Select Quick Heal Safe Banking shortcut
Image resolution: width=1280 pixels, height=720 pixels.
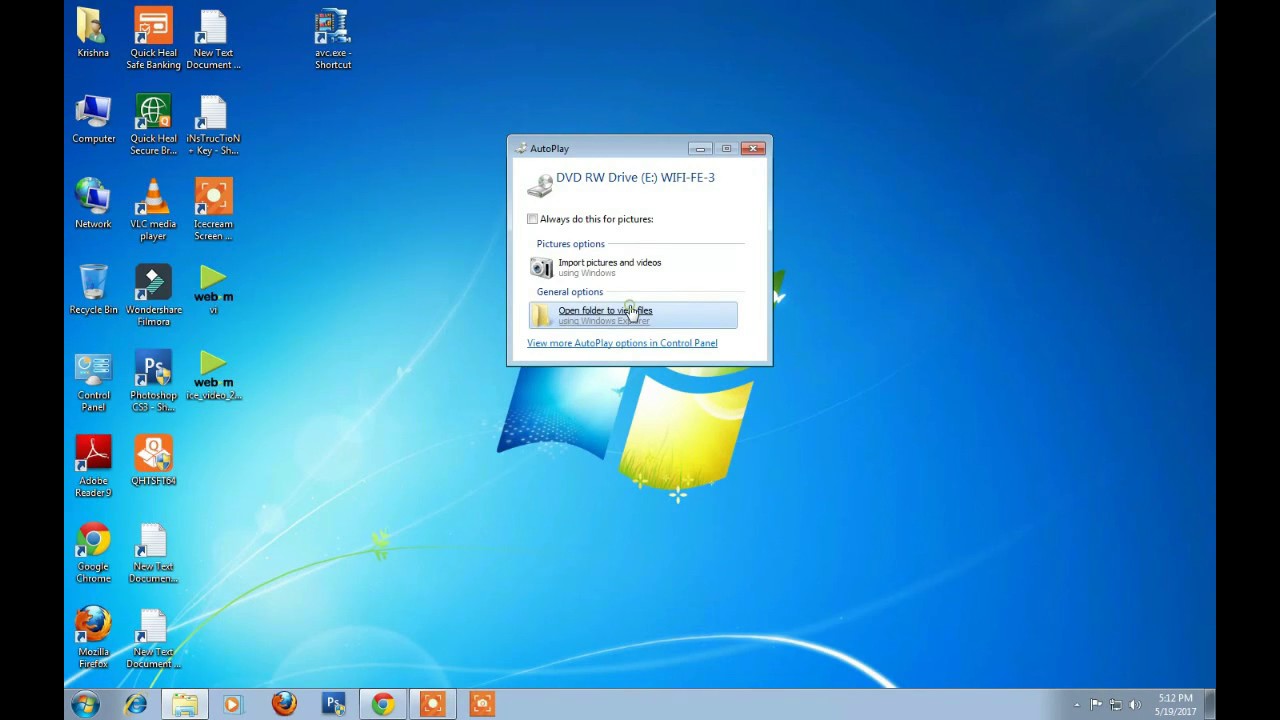click(x=153, y=40)
